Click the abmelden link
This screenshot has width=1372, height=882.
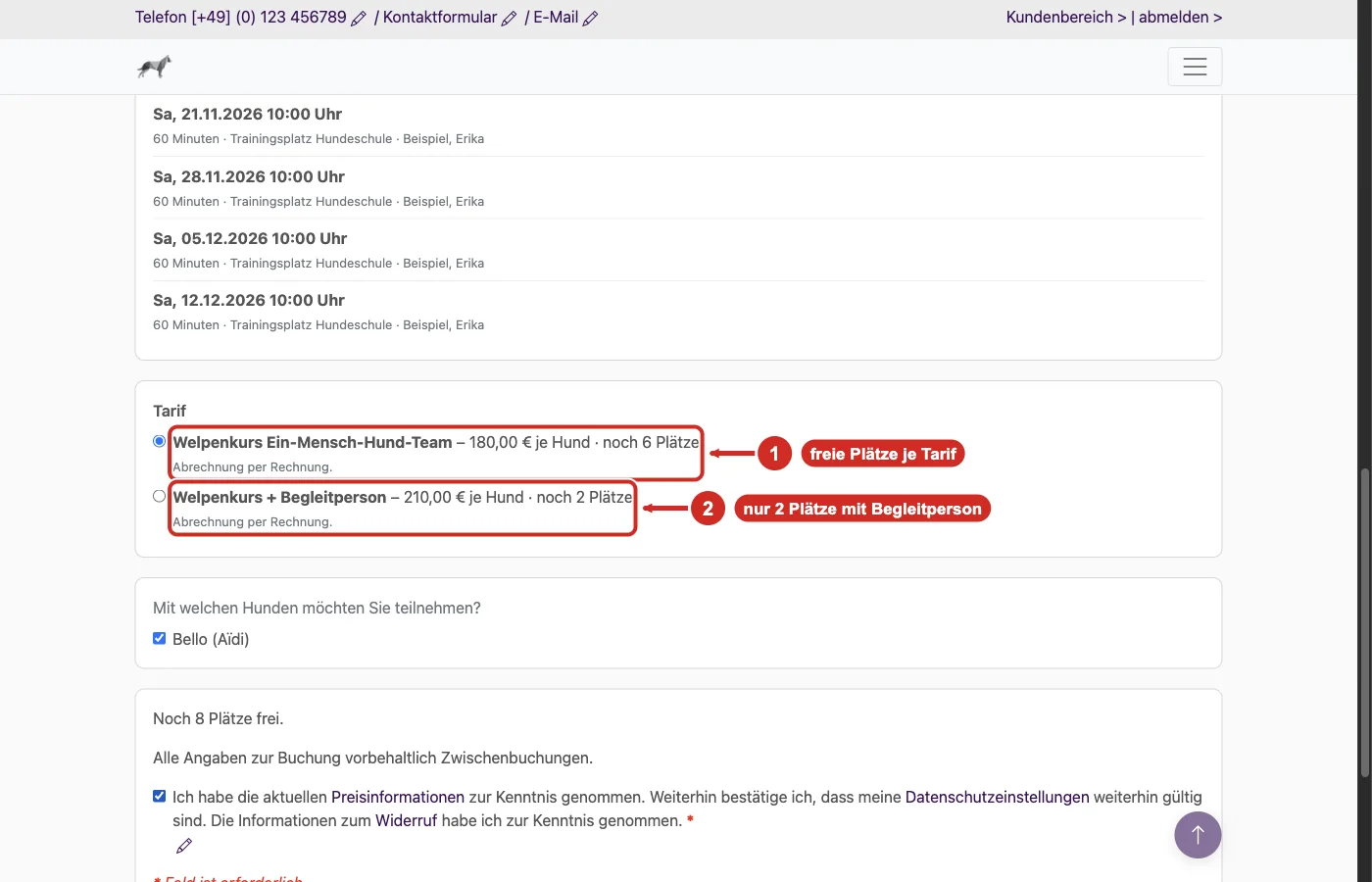1180,18
